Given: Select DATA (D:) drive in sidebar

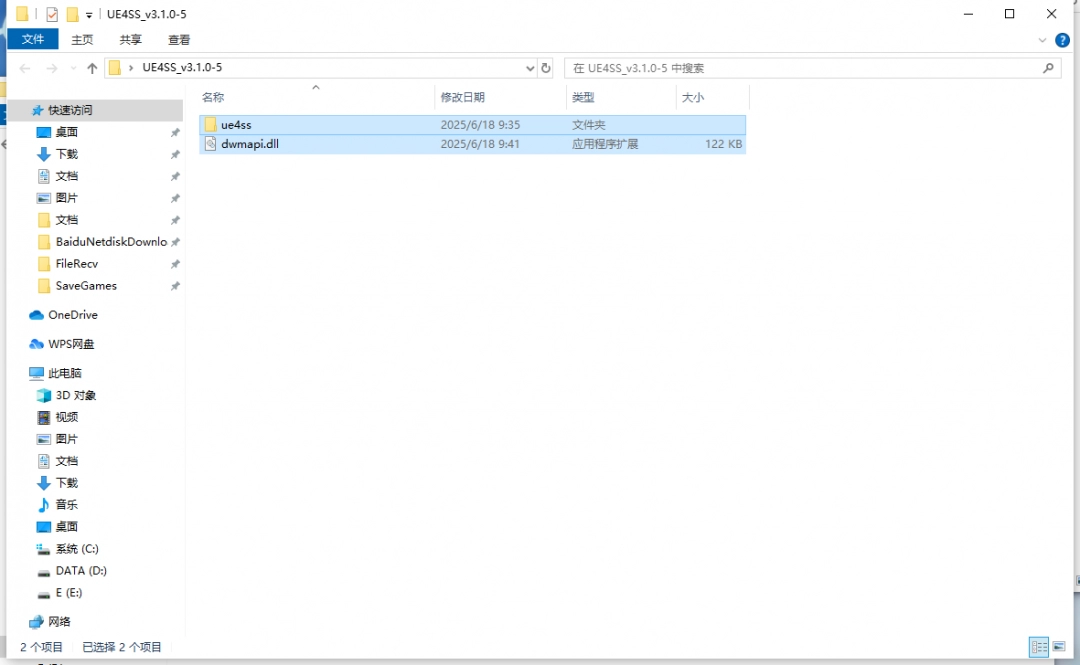Looking at the screenshot, I should click(80, 571).
